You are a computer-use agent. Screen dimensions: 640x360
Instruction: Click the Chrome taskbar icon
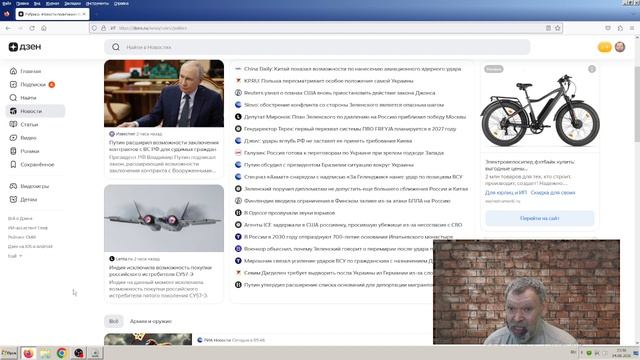coord(62,353)
